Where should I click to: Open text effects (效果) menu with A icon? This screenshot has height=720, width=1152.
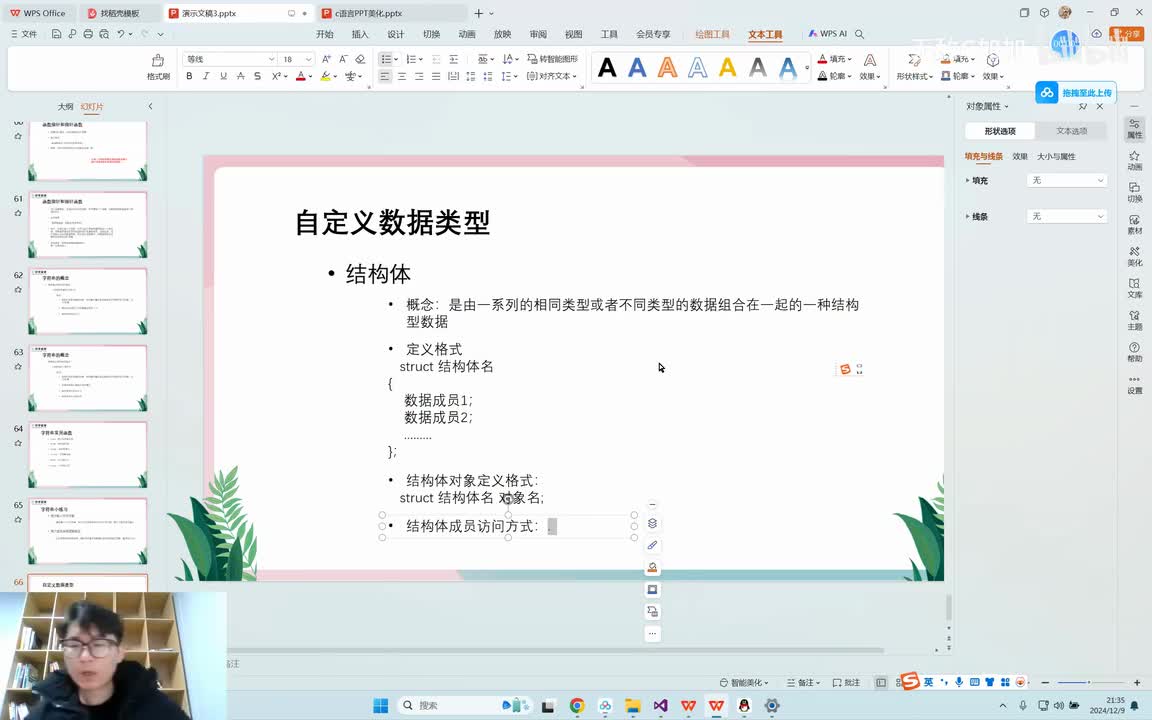tap(870, 66)
